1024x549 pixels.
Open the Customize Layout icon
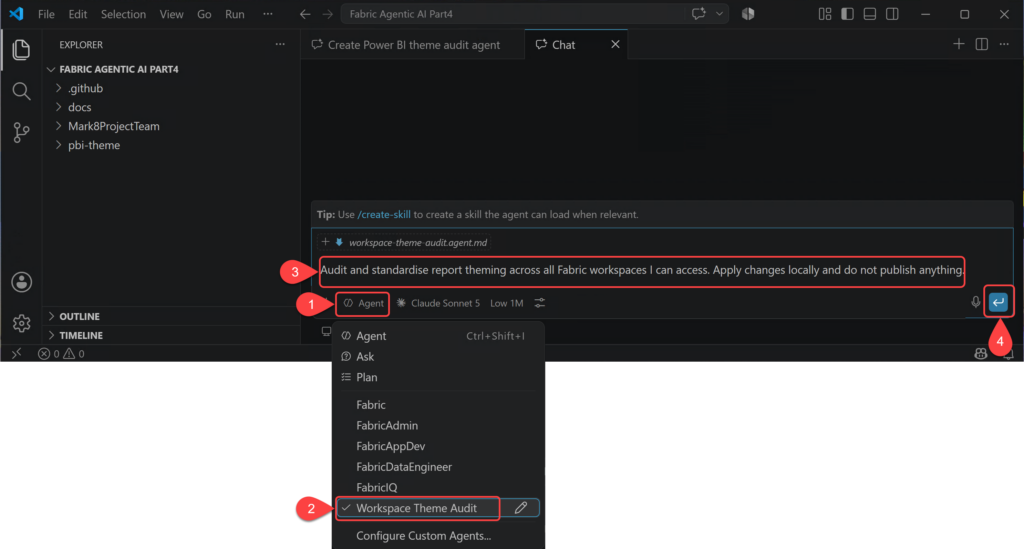coord(825,14)
